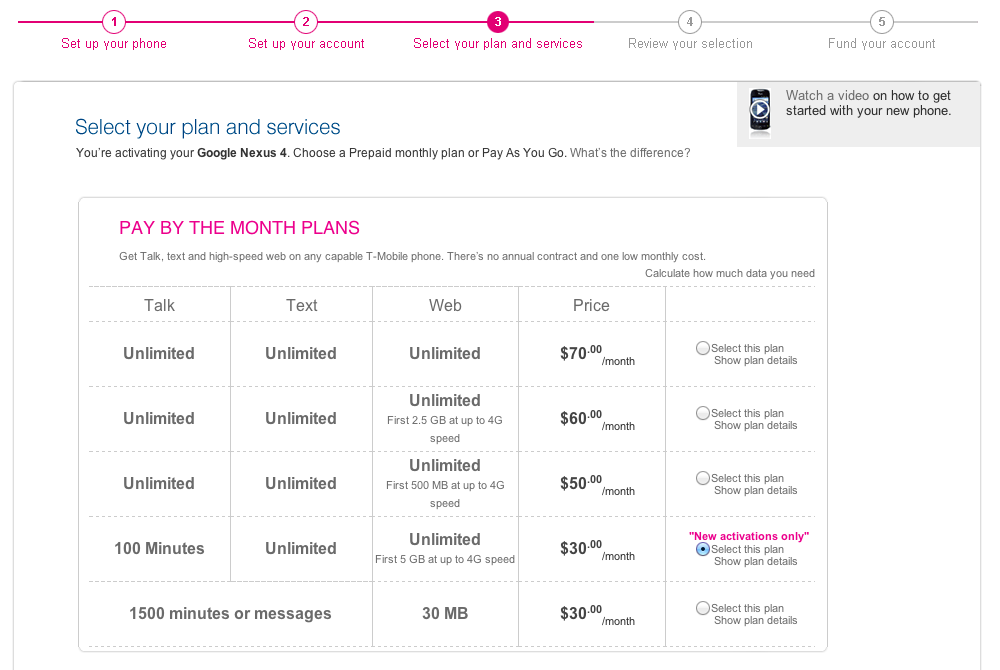Show plan details for 30 MB plan

[756, 621]
